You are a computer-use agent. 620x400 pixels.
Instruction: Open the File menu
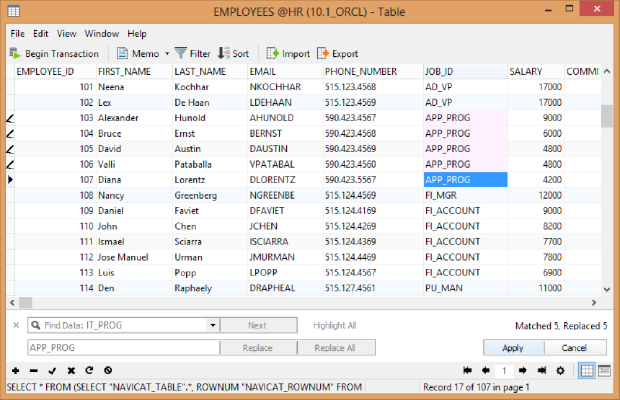coord(17,34)
